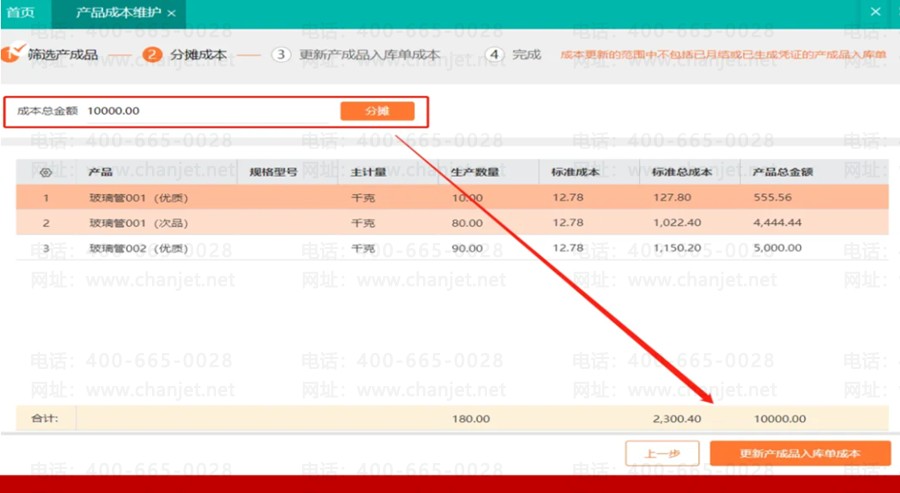The width and height of the screenshot is (900, 493).
Task: Close the window with top-right X
Action: (x=875, y=11)
